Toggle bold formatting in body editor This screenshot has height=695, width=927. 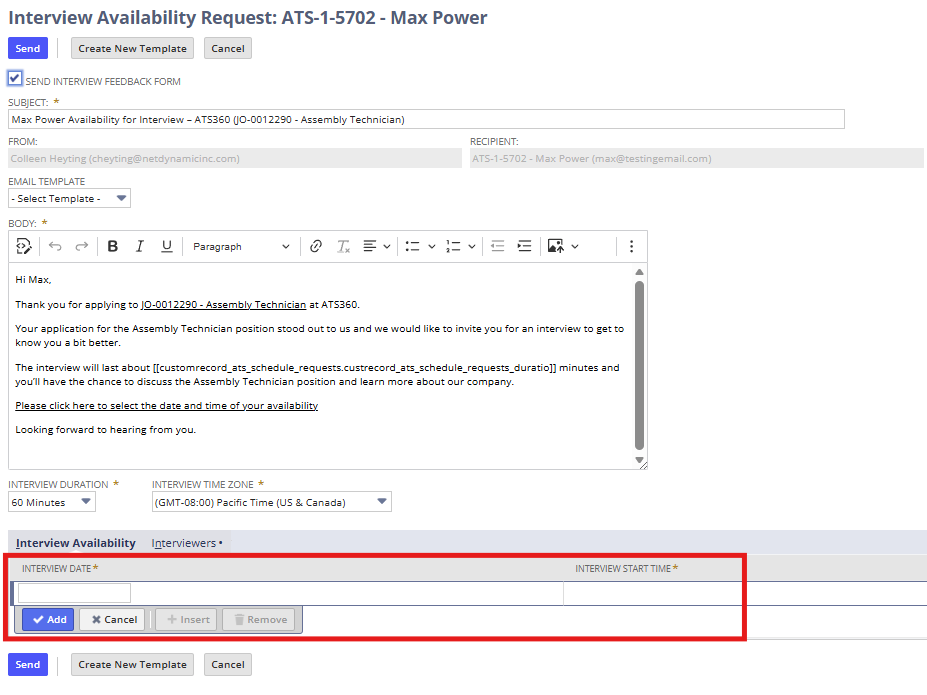pyautogui.click(x=112, y=246)
